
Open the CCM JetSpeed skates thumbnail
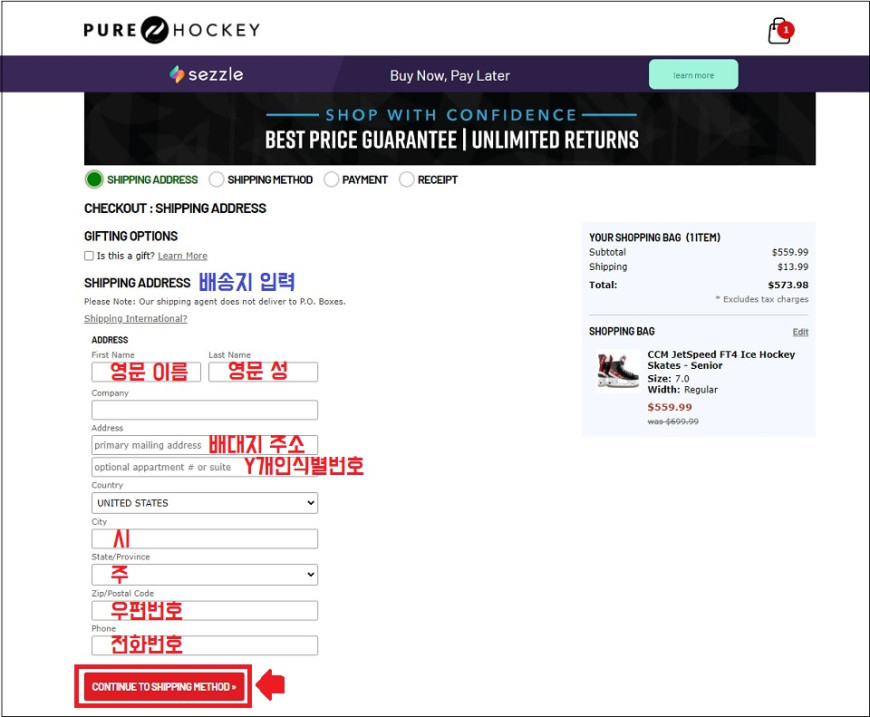(x=618, y=371)
